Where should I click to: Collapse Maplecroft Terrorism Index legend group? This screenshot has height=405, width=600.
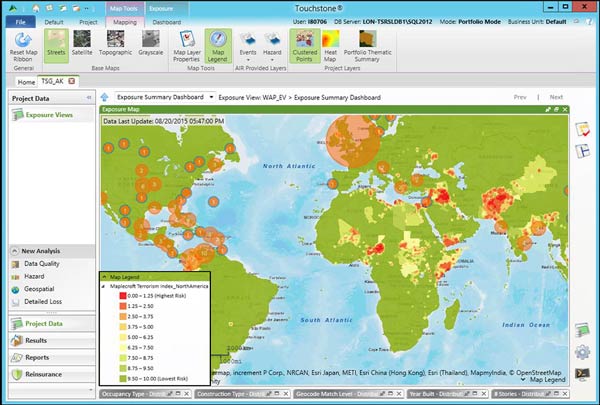(103, 286)
